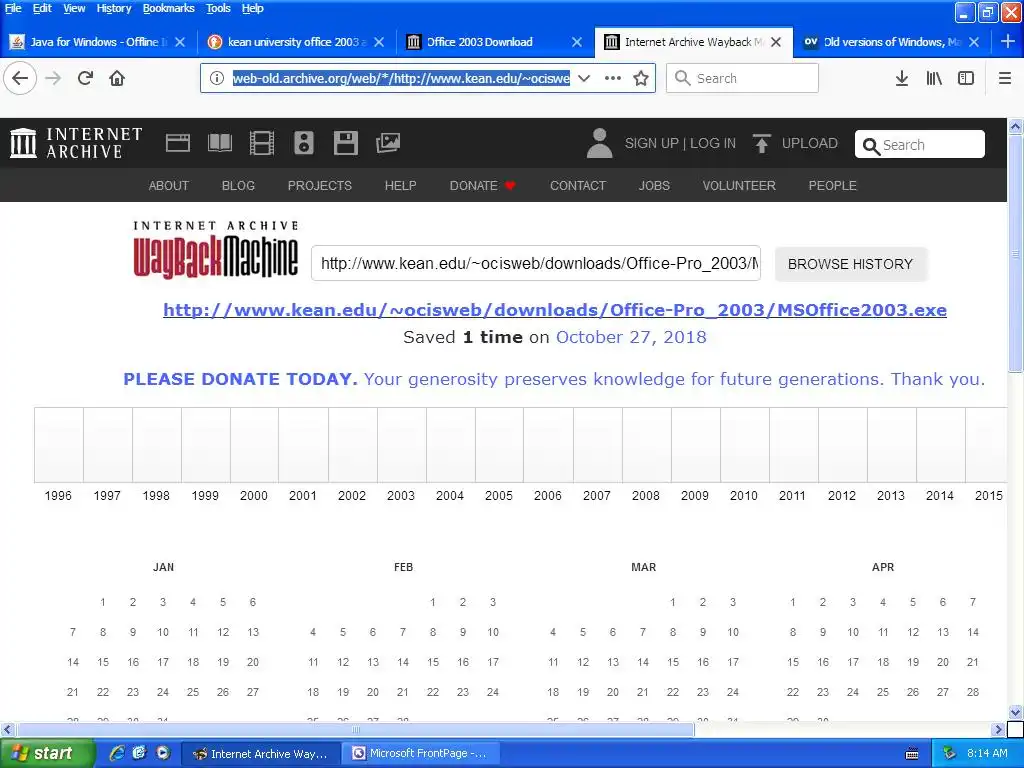The image size is (1024, 768).
Task: Expand the address bar history dropdown
Action: (x=584, y=78)
